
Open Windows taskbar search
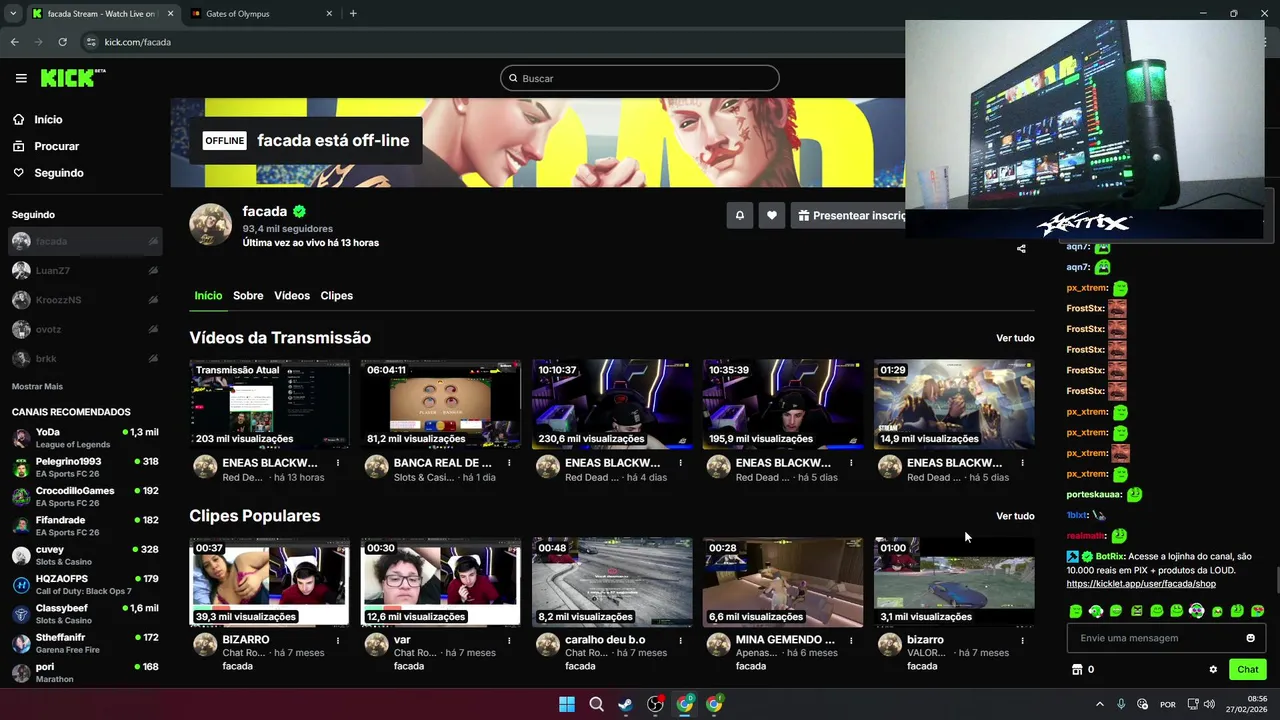596,704
